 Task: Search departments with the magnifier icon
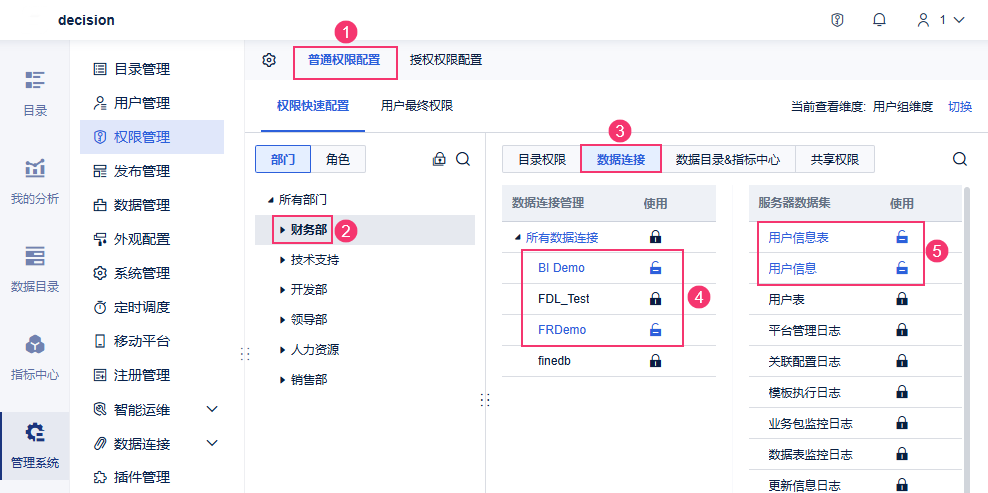coord(463,159)
